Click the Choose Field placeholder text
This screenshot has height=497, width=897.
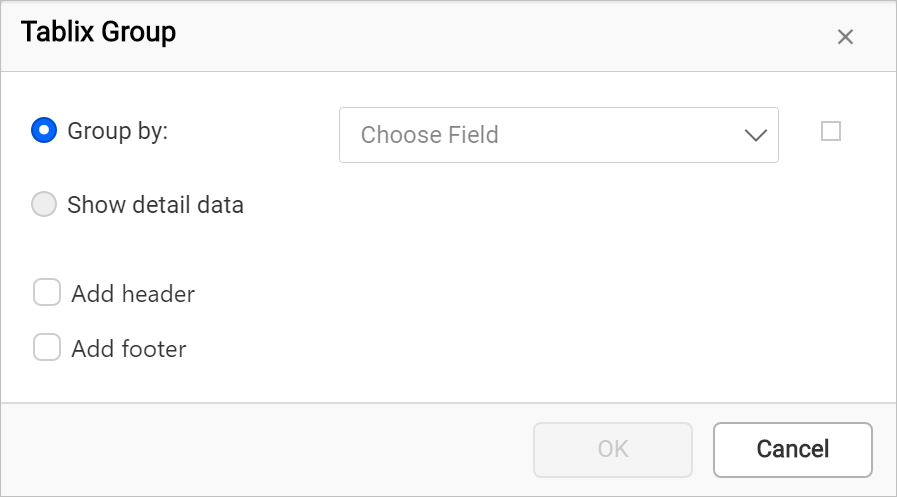[430, 135]
